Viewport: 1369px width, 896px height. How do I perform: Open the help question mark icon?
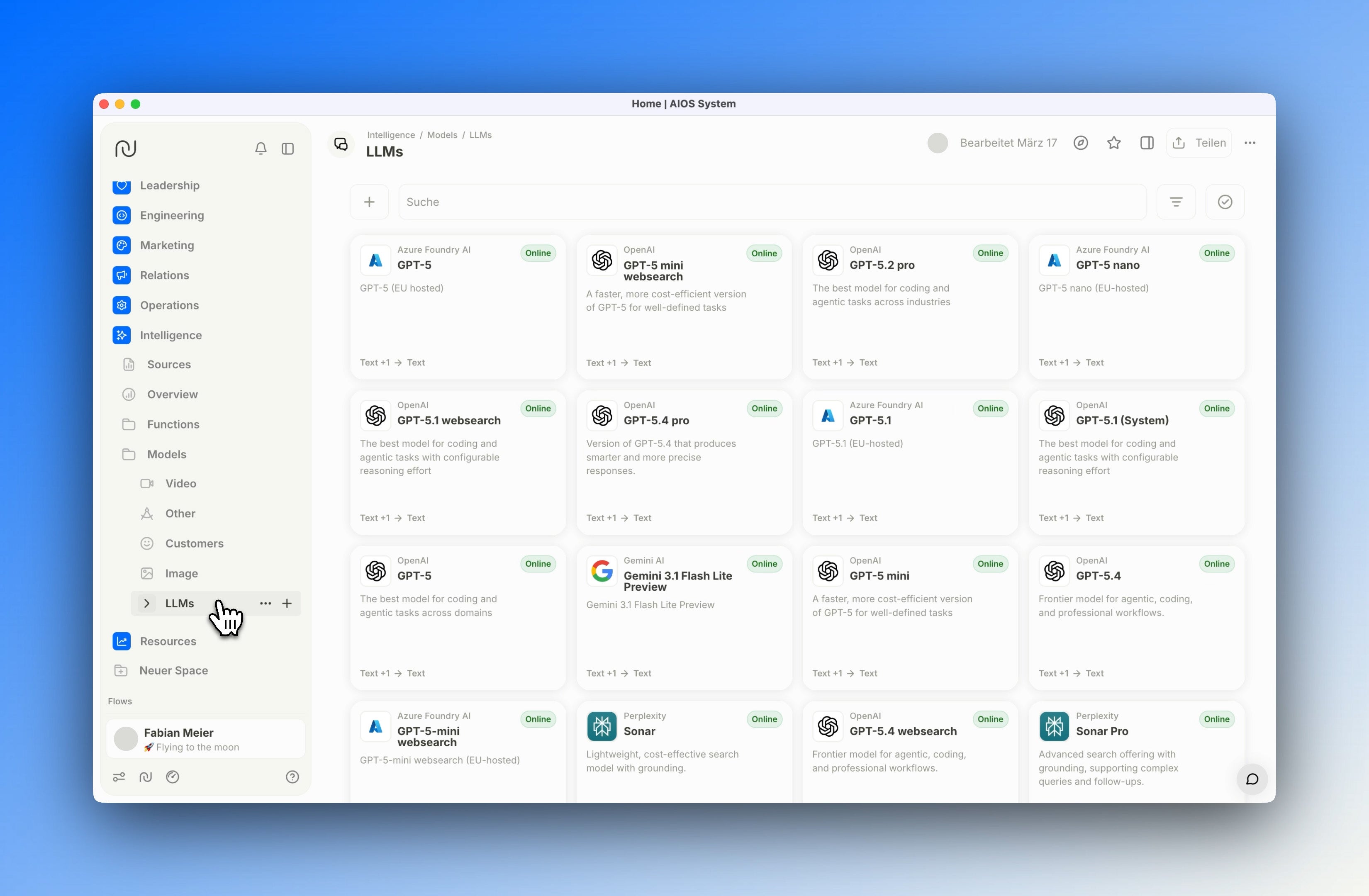(292, 777)
